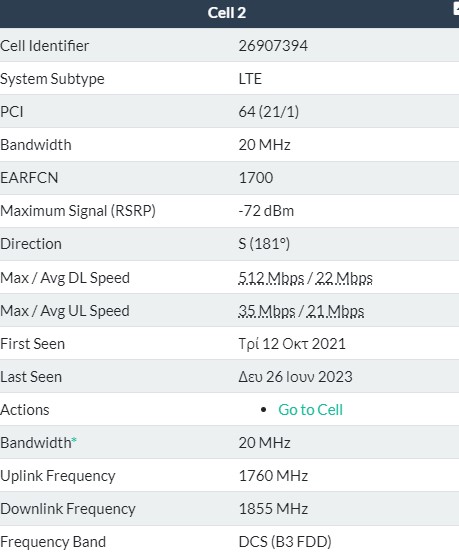Click the 22 Mbps average download speed
459x557 pixels.
(x=344, y=278)
